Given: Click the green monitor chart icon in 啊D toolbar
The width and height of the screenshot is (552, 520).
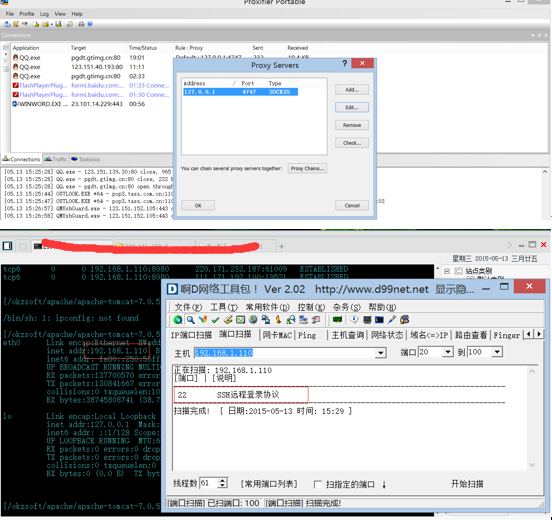Looking at the screenshot, I should coord(240,320).
